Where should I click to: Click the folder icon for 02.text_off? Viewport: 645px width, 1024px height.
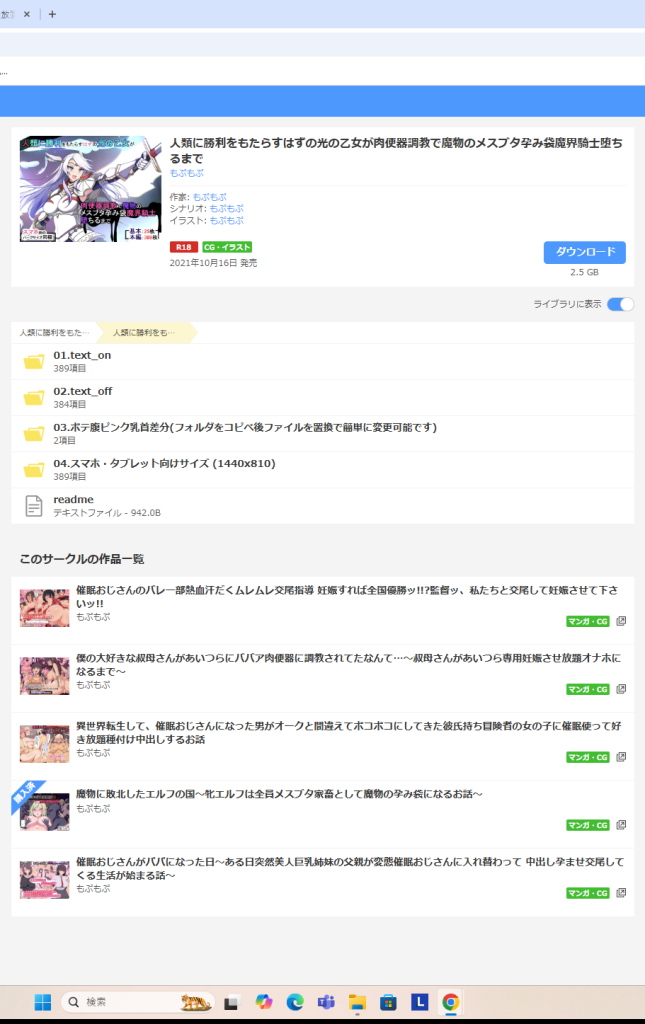[x=34, y=397]
